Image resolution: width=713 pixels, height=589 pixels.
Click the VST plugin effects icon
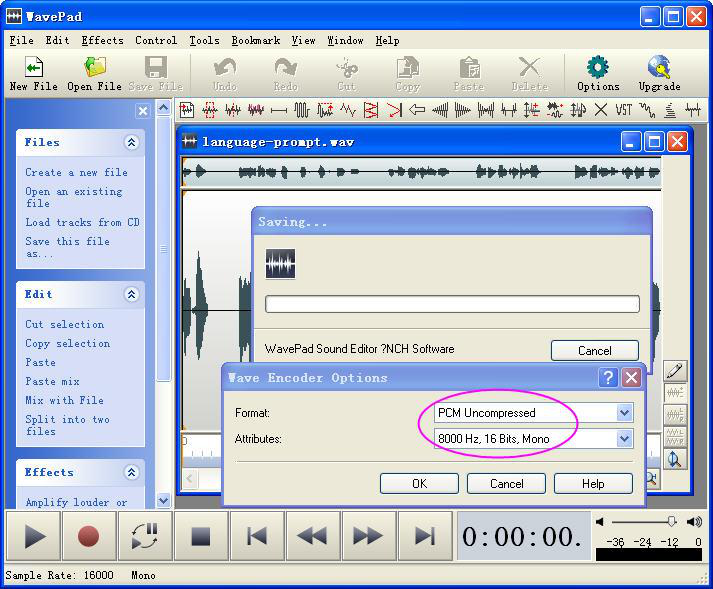(x=623, y=110)
